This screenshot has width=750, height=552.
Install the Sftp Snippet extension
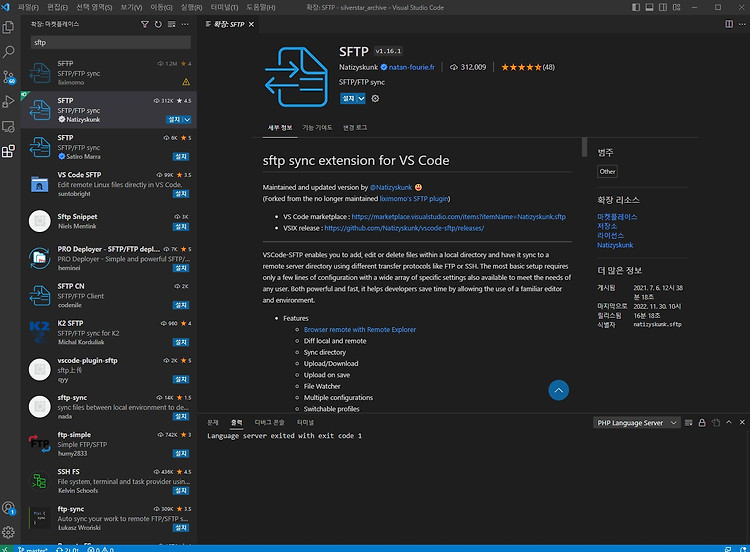point(181,227)
